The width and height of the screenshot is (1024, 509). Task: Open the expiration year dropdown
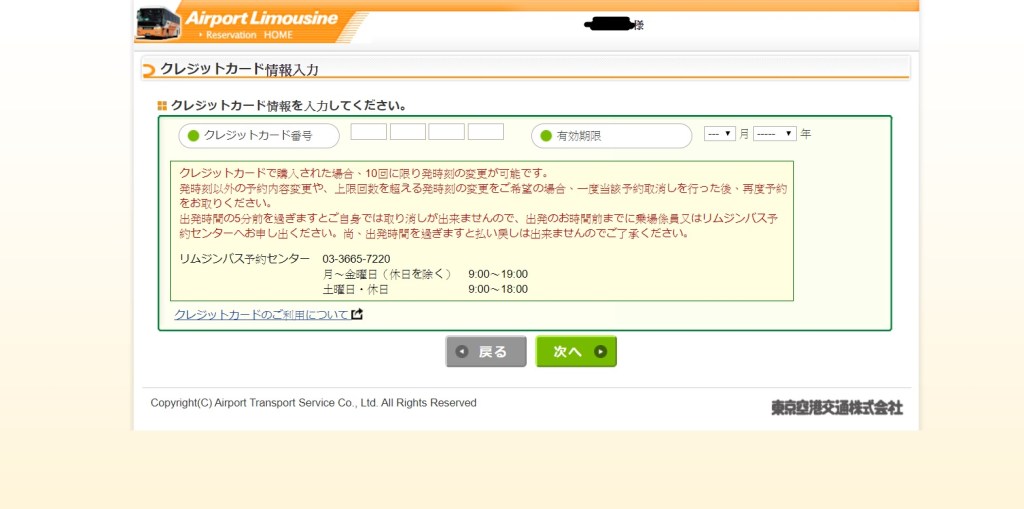click(774, 133)
